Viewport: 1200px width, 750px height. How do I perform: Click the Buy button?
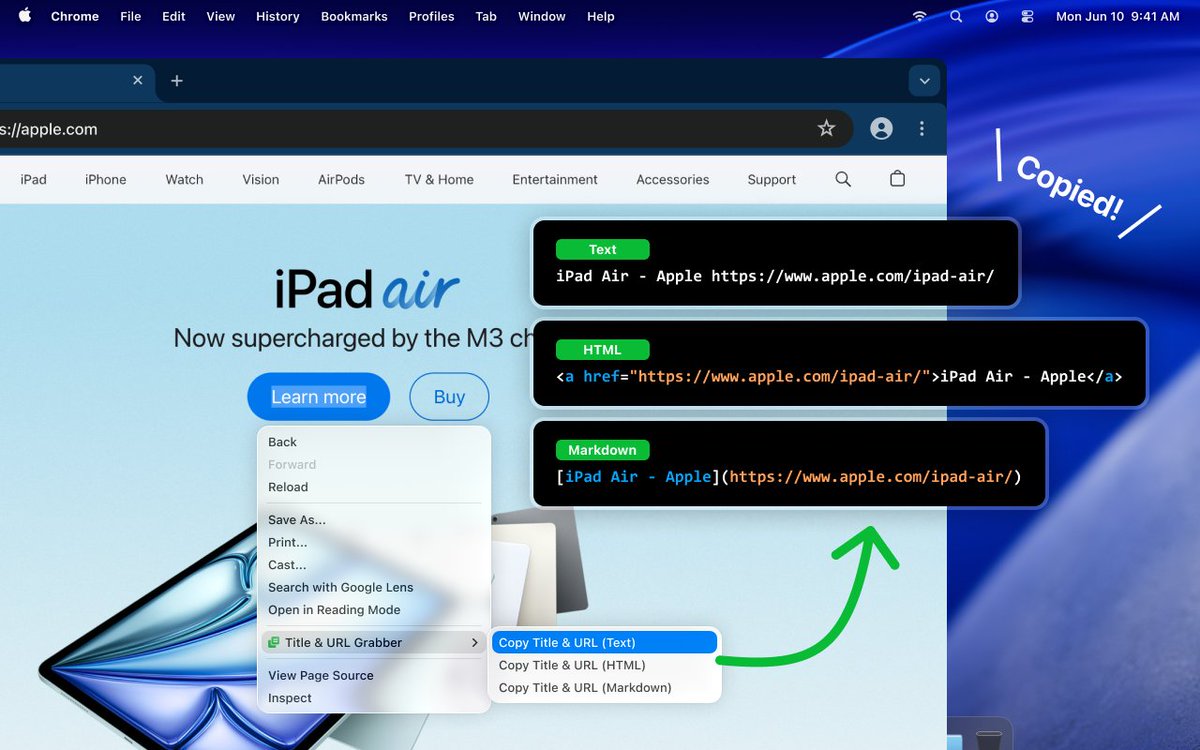[x=449, y=397]
